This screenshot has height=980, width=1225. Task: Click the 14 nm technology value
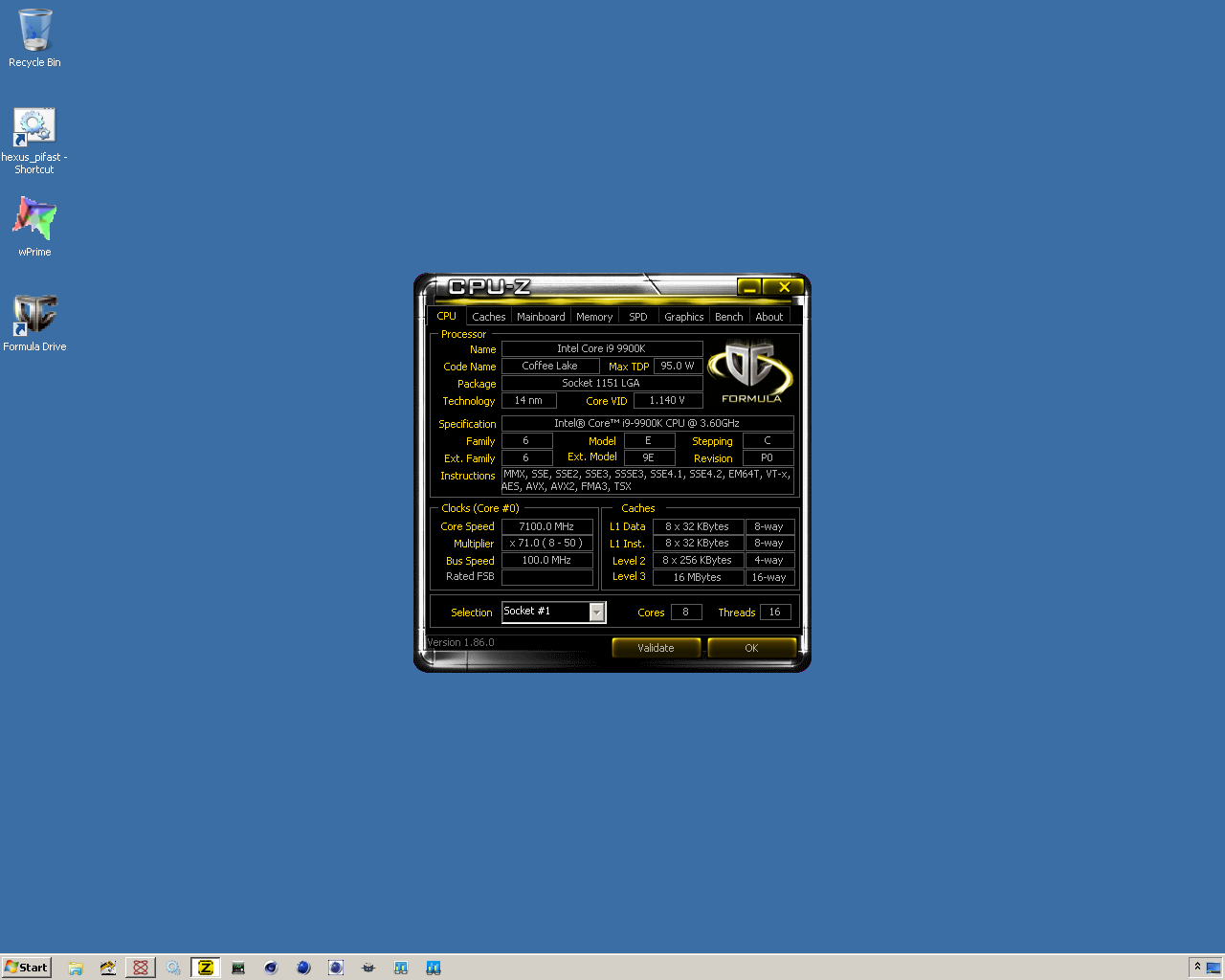tap(528, 400)
